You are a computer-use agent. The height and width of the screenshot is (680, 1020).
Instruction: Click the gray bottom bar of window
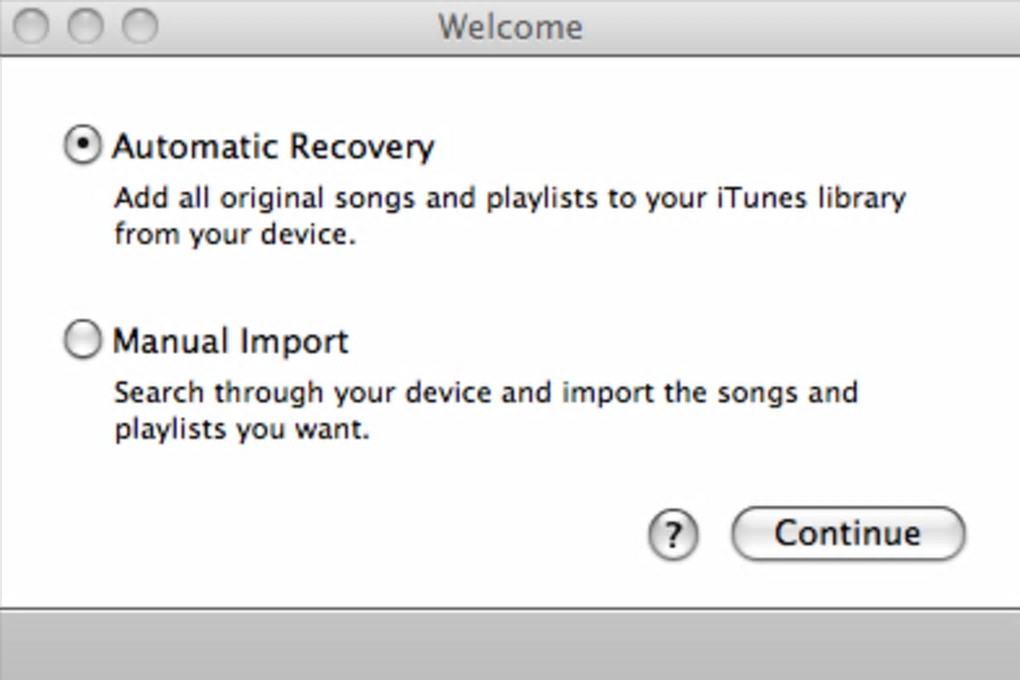510,645
